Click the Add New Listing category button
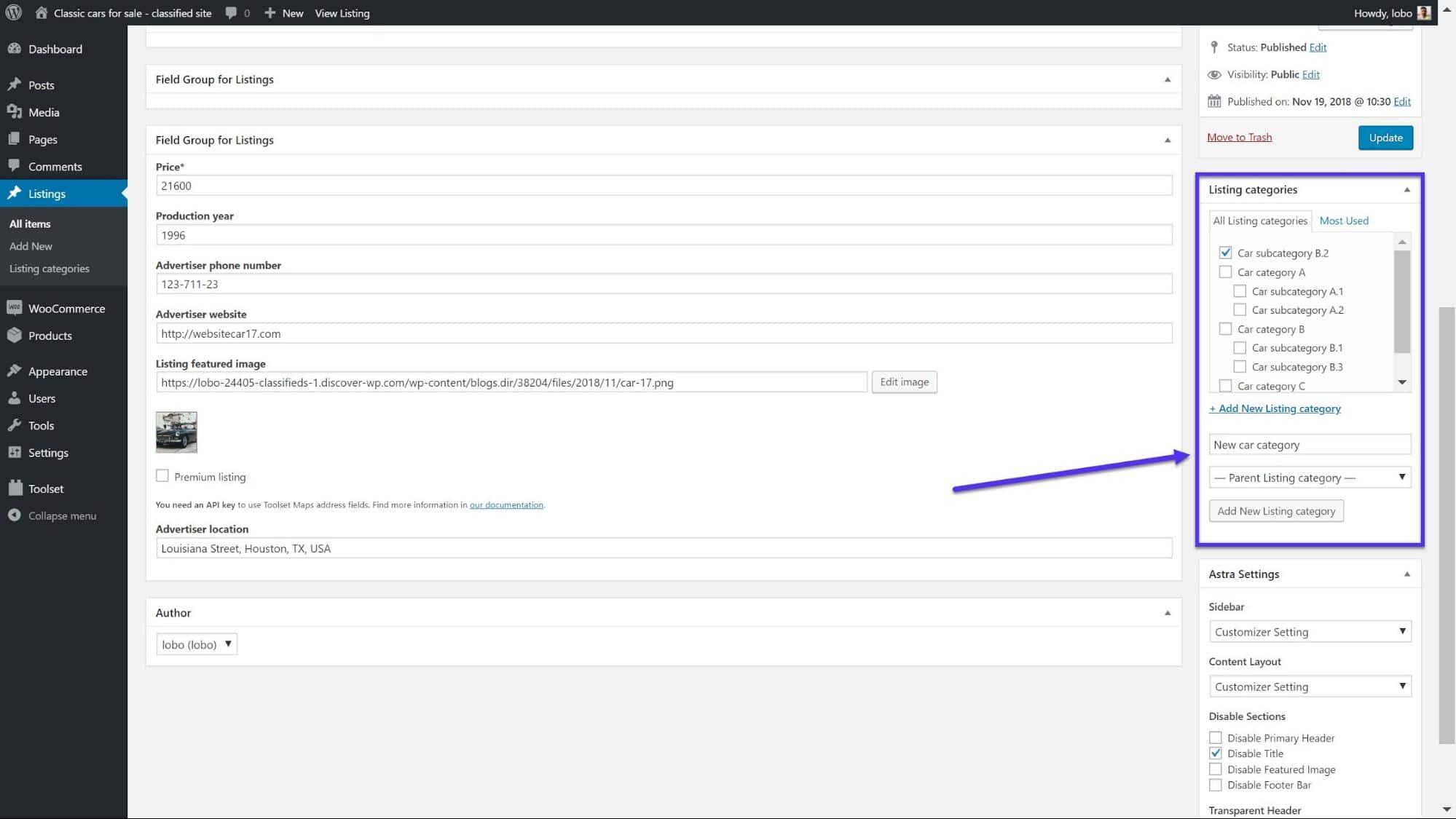 pyautogui.click(x=1276, y=510)
